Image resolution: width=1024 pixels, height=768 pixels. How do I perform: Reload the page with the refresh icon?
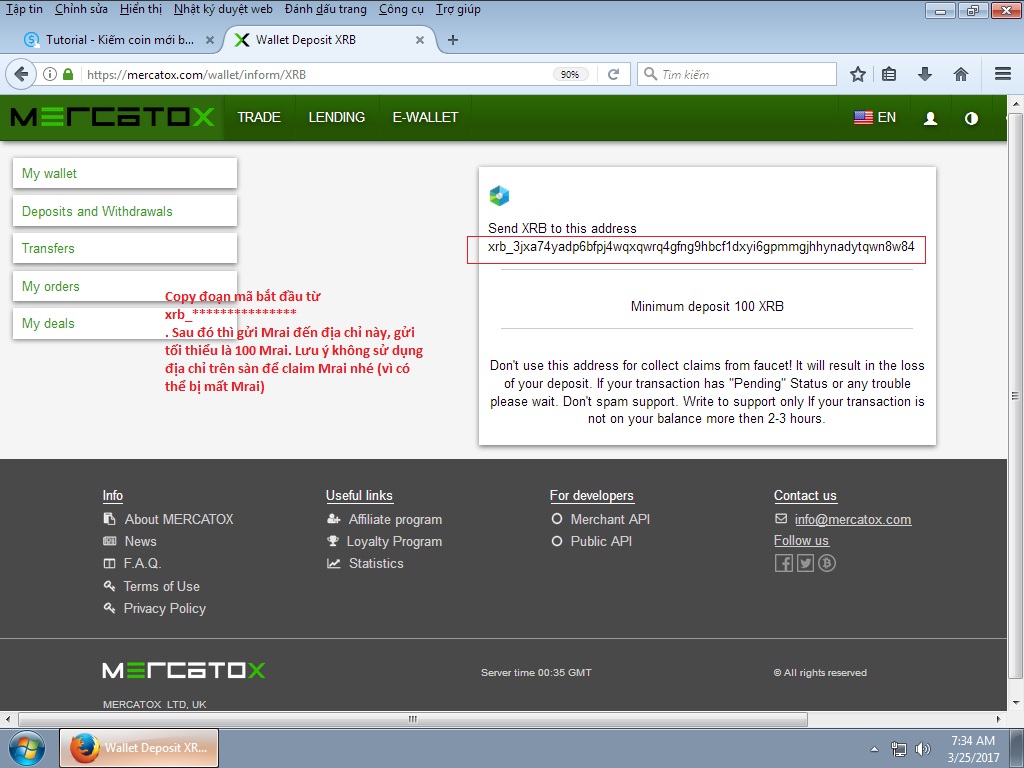613,74
